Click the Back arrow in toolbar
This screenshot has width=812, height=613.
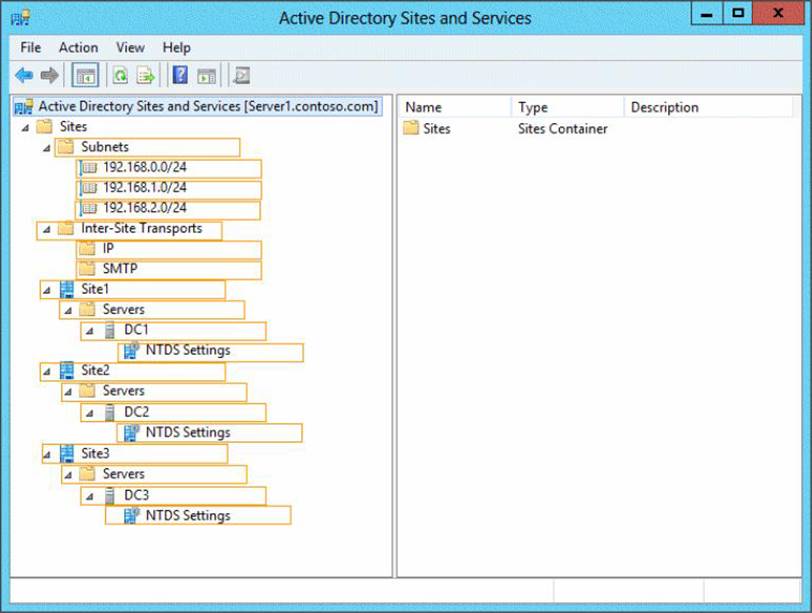(24, 75)
